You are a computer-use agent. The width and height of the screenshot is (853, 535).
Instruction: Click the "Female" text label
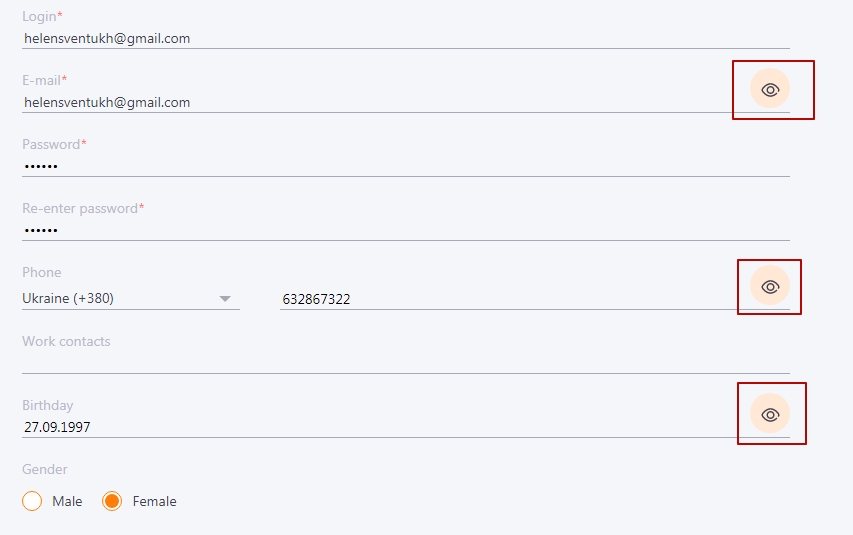pyautogui.click(x=154, y=501)
